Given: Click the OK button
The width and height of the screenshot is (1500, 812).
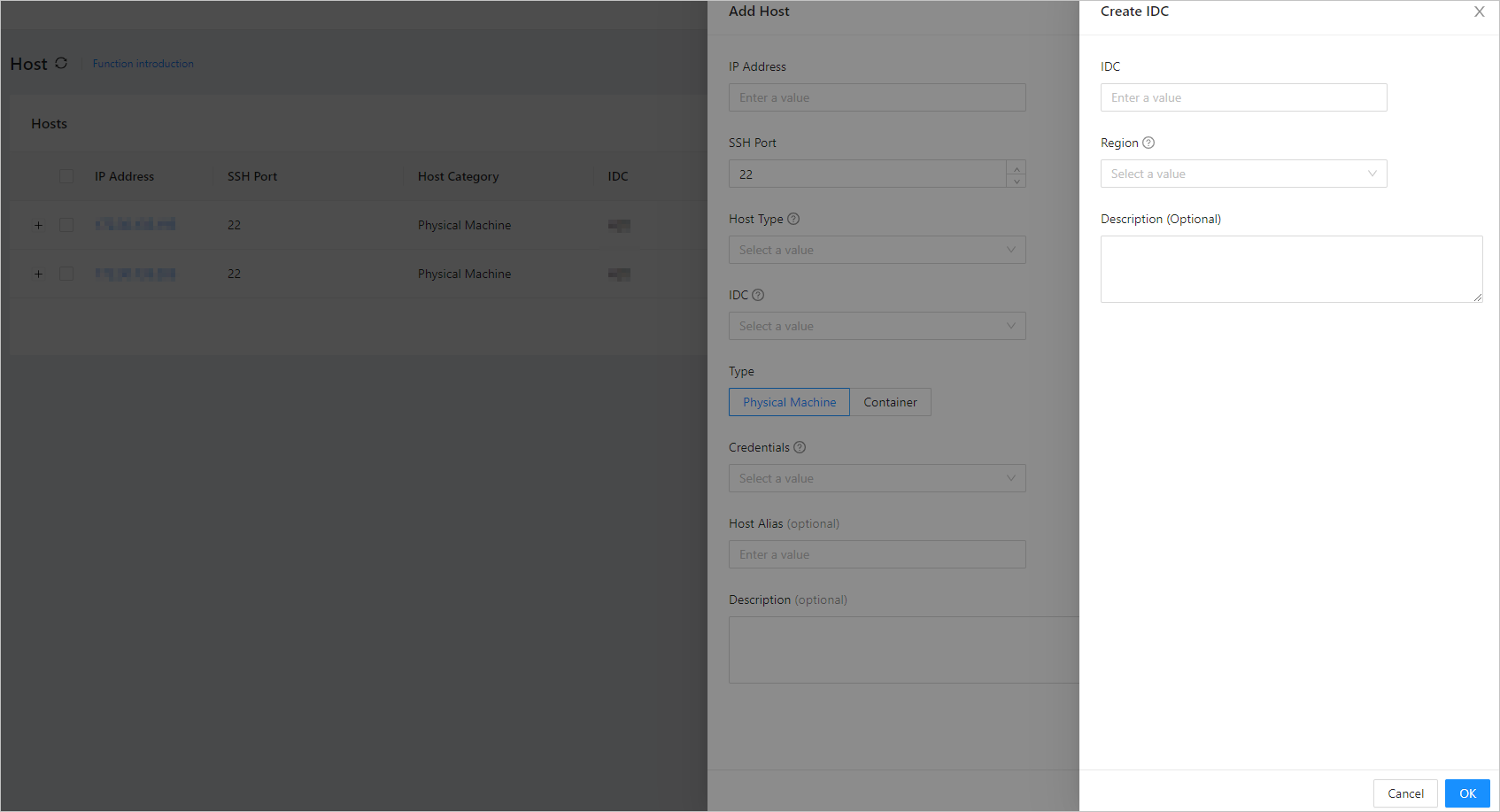Looking at the screenshot, I should click(1467, 793).
